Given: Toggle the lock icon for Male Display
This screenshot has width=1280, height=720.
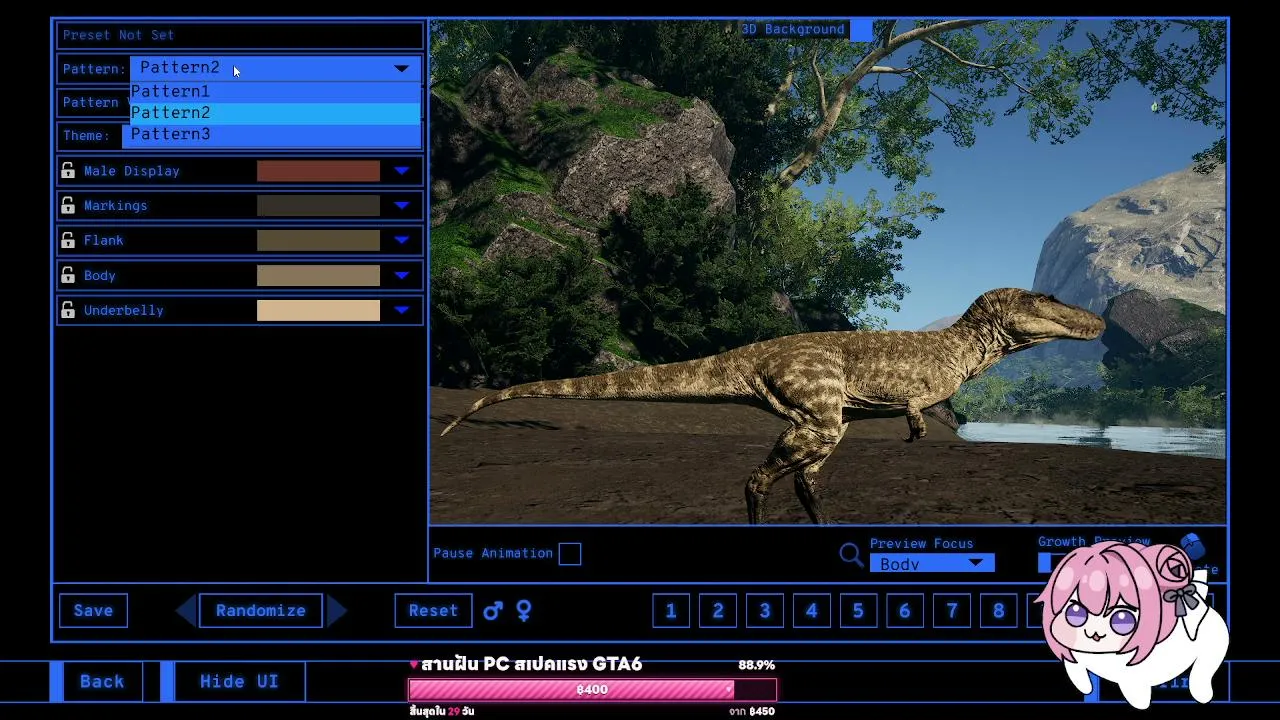Looking at the screenshot, I should point(68,171).
